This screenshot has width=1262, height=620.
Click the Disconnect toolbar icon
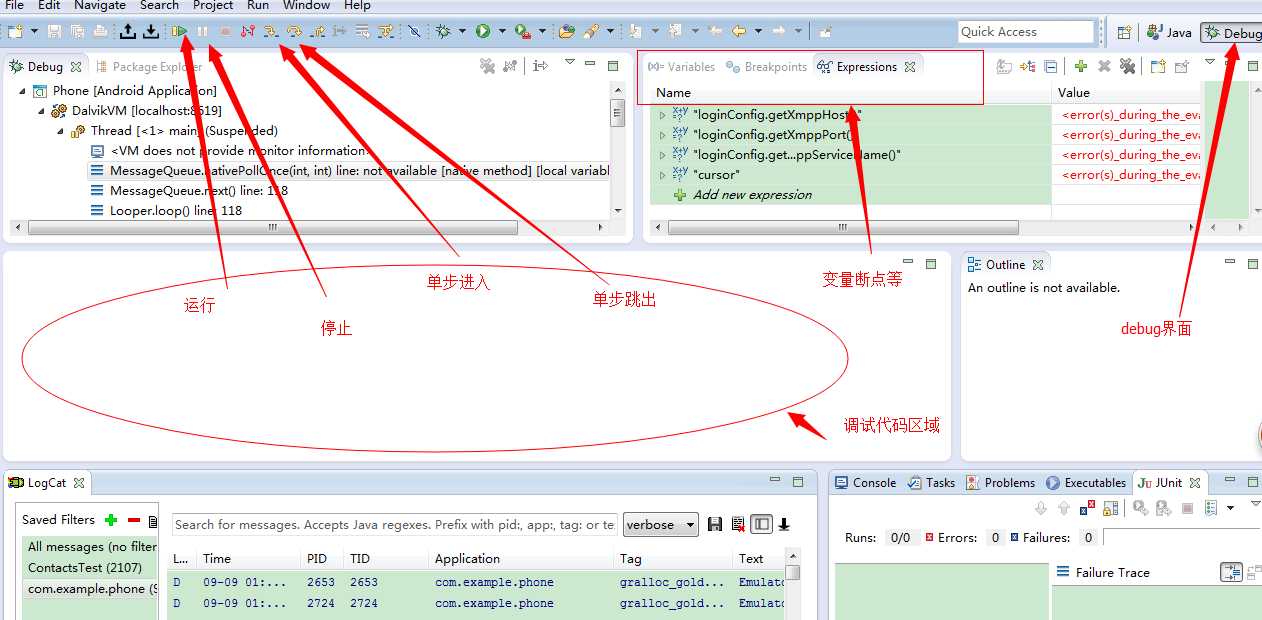(x=248, y=32)
